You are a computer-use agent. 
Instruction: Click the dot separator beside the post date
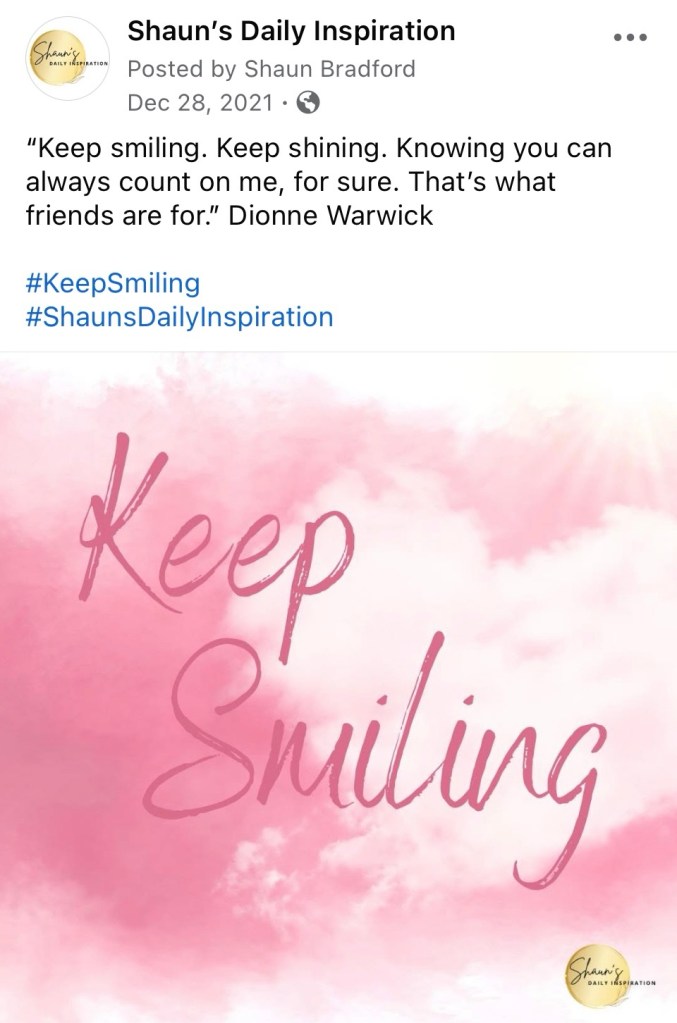[284, 103]
